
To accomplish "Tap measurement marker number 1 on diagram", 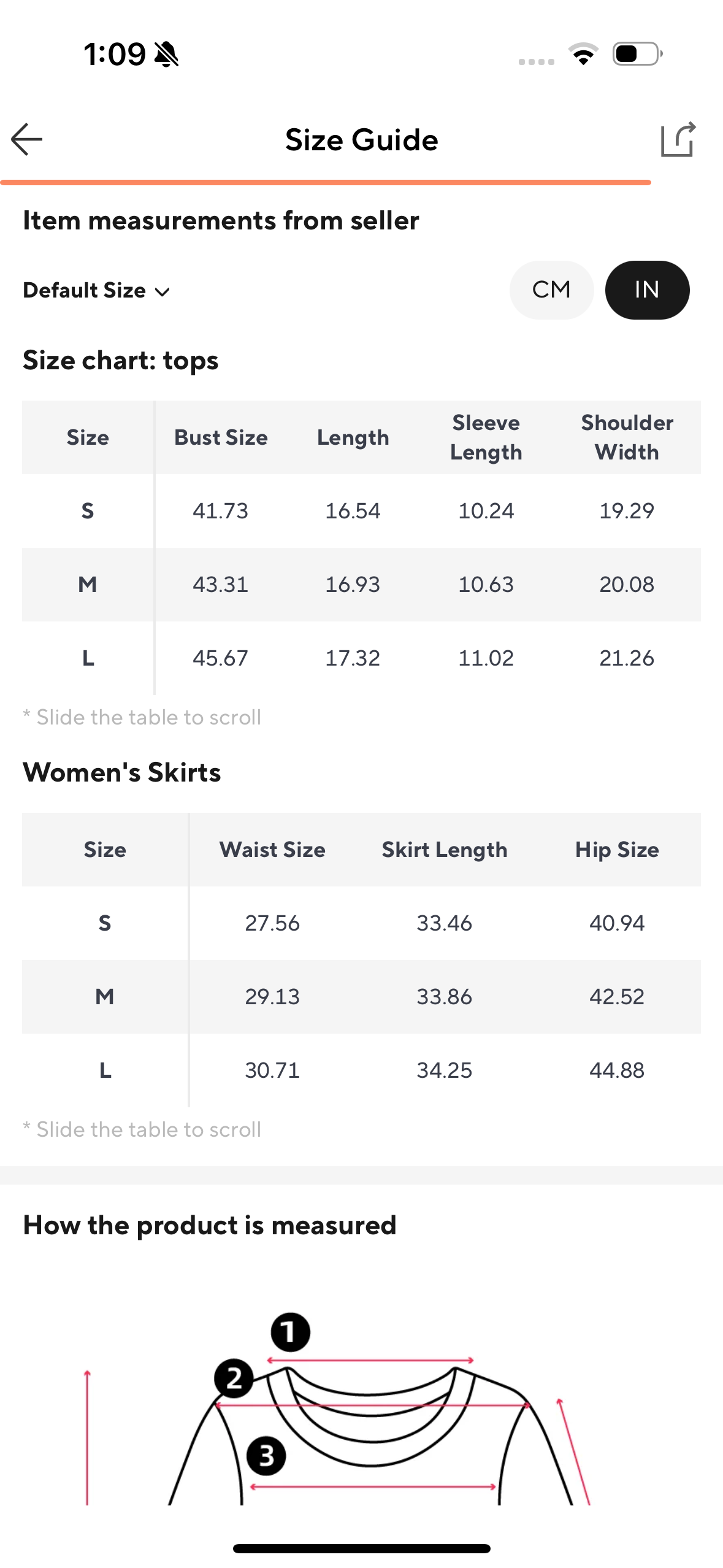I will [290, 1332].
